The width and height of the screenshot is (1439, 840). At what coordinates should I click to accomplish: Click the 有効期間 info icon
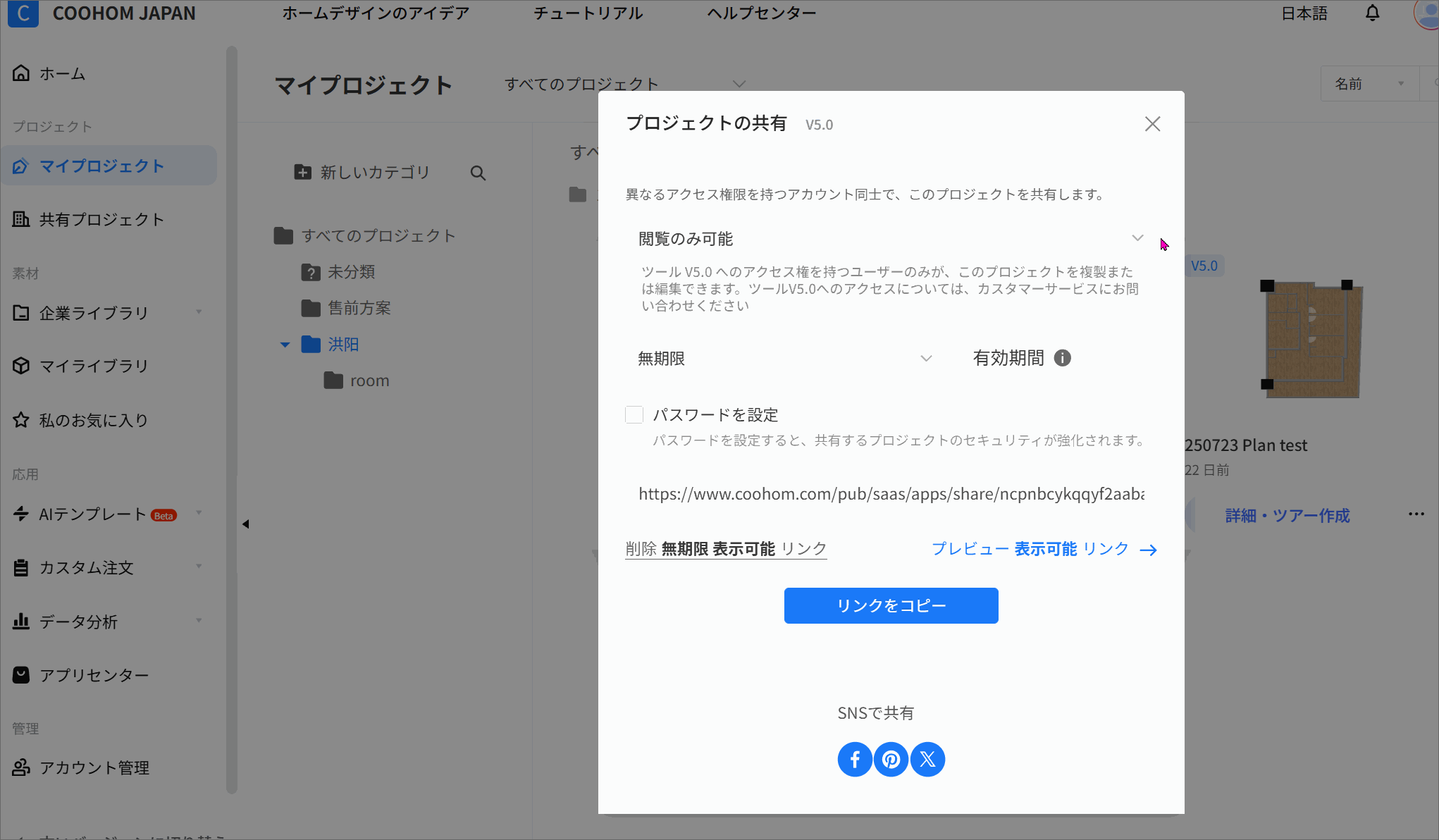point(1062,358)
